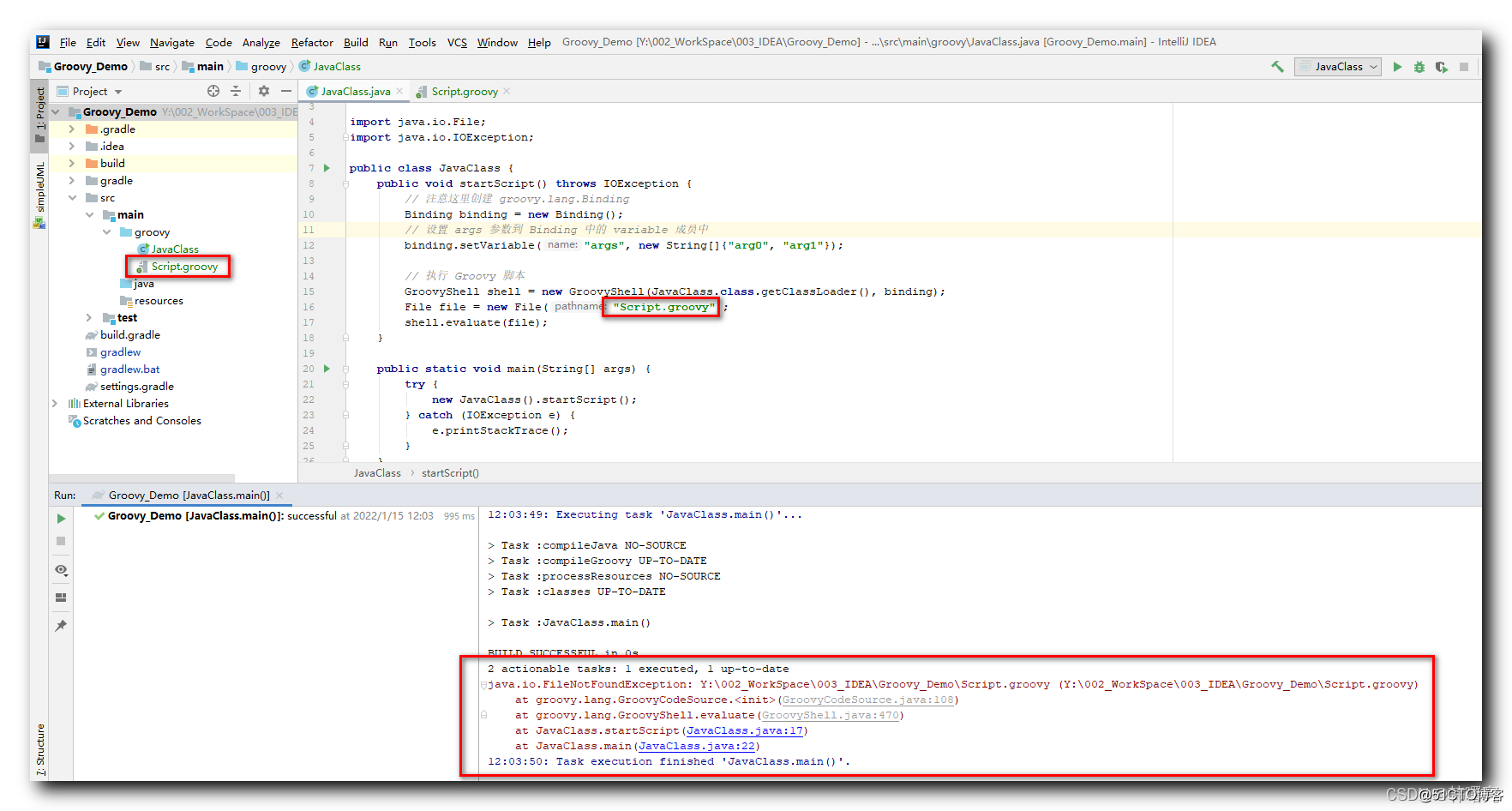Open the Refactor menu
The height and width of the screenshot is (811, 1512).
pos(312,42)
